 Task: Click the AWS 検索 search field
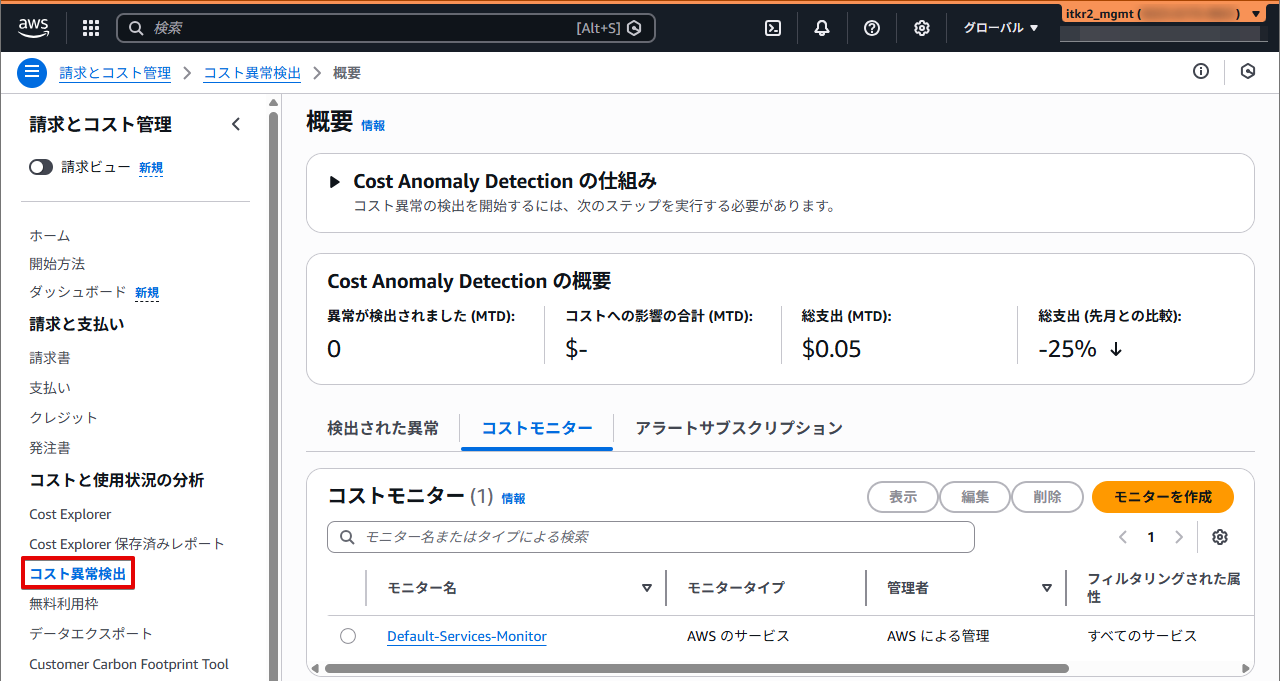point(386,28)
